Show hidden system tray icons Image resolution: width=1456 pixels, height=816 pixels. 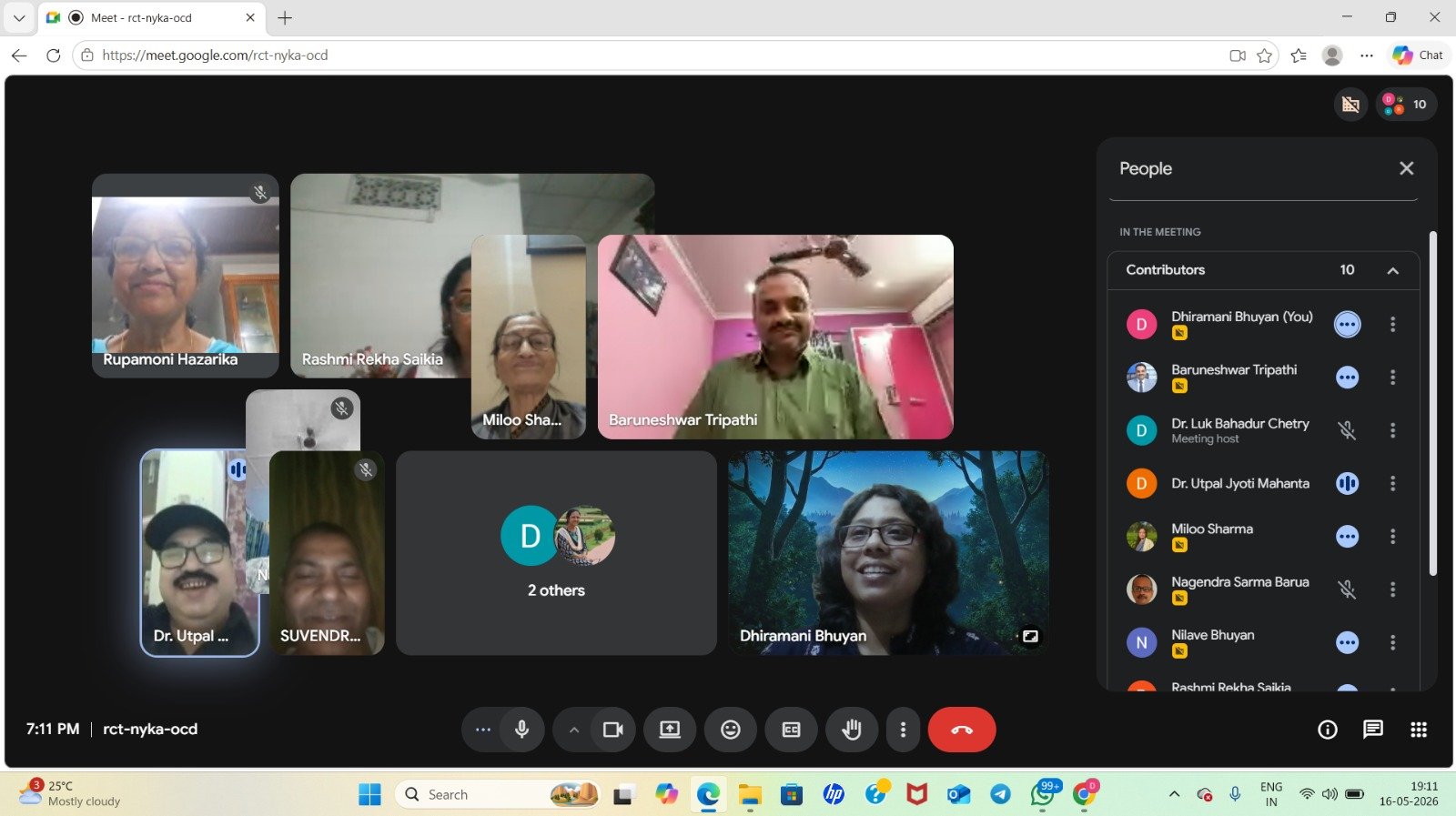click(1174, 794)
